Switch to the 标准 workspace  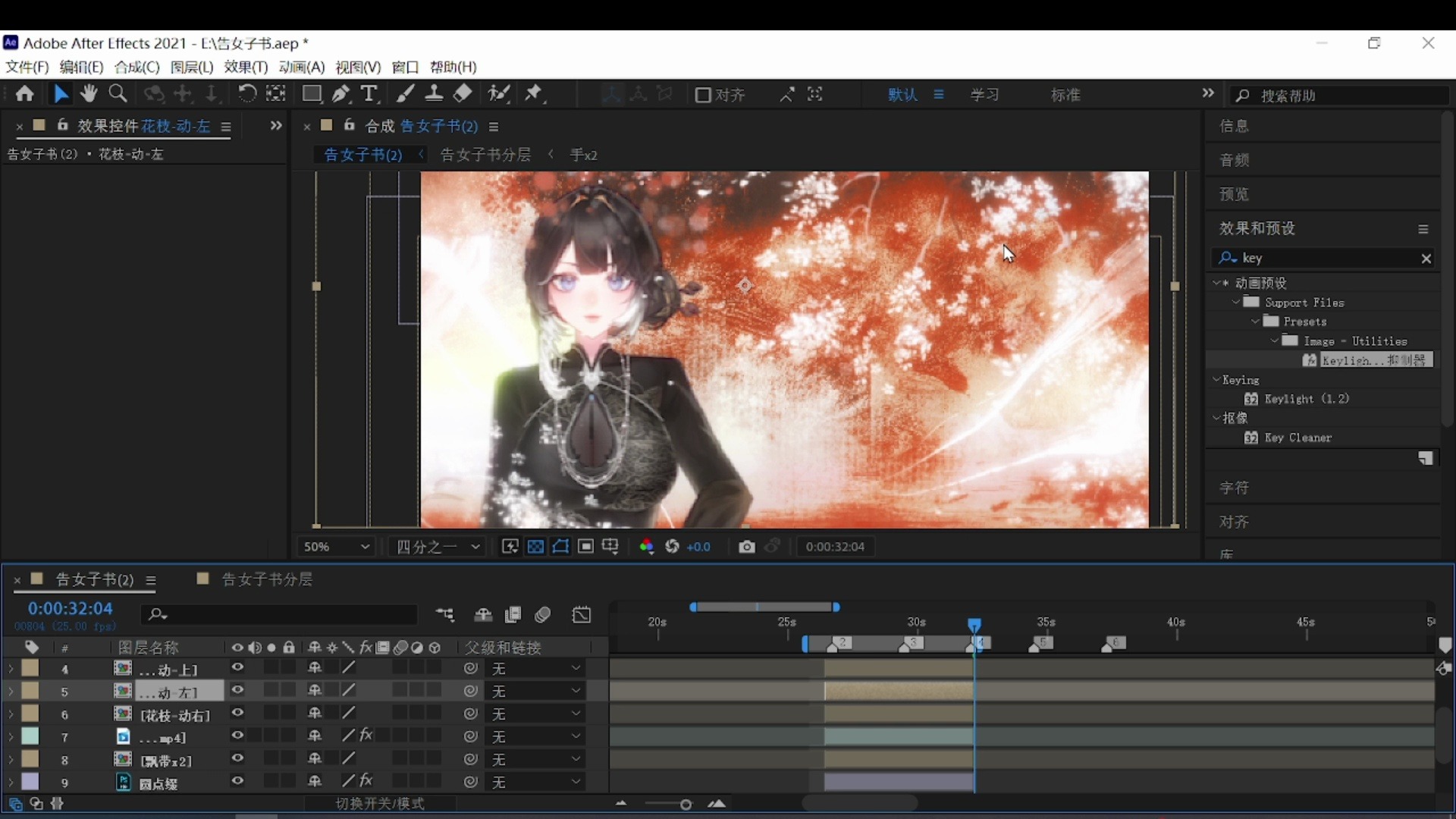pos(1065,95)
